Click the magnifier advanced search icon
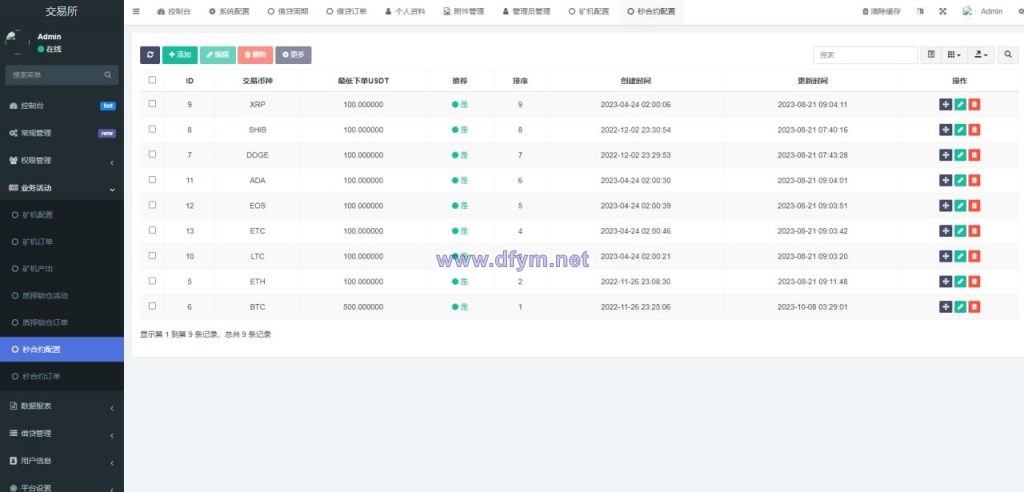The width and height of the screenshot is (1024, 492). 1008,55
